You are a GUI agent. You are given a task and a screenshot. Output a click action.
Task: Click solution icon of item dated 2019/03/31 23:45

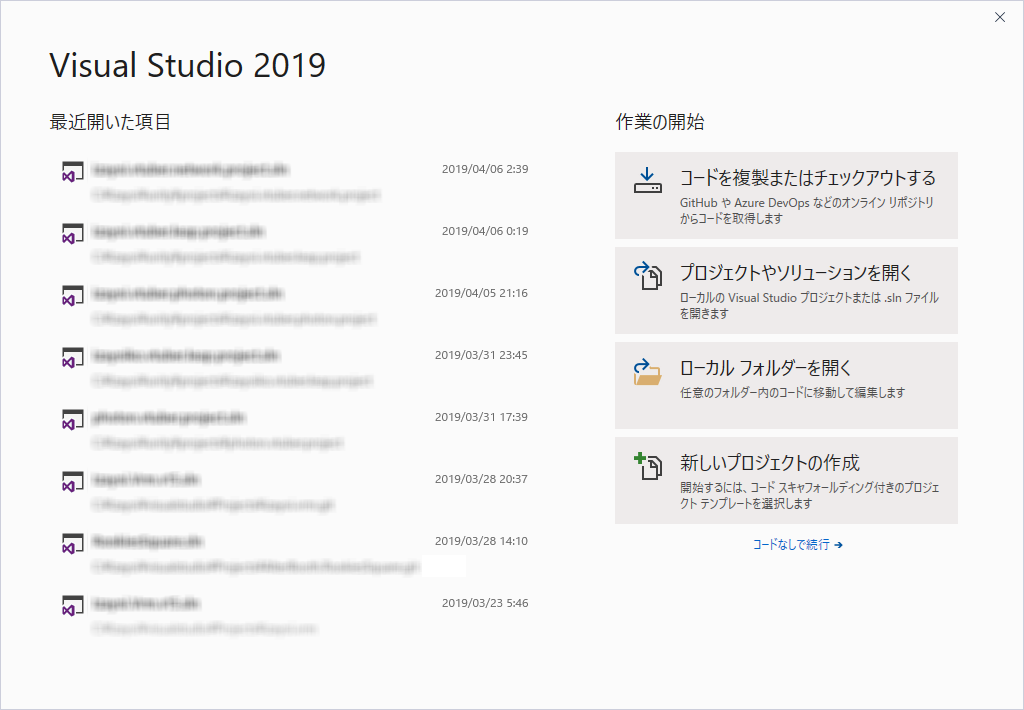[x=72, y=358]
